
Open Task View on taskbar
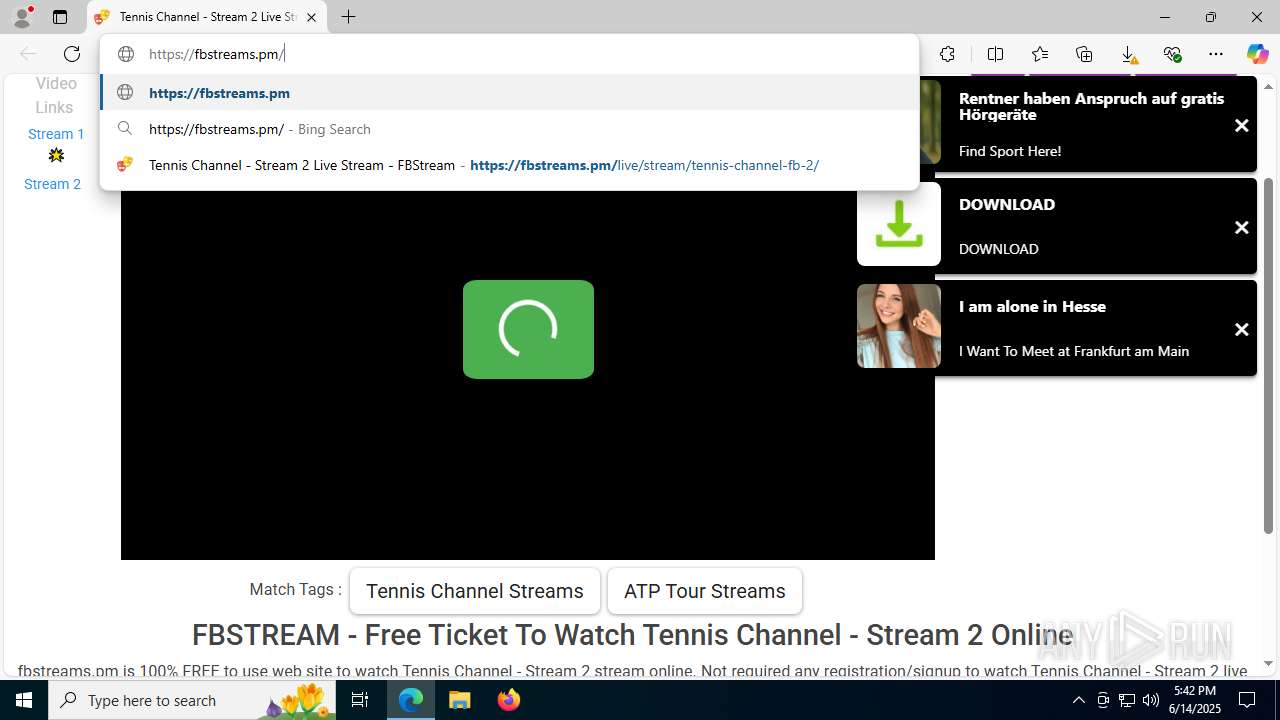click(x=361, y=700)
